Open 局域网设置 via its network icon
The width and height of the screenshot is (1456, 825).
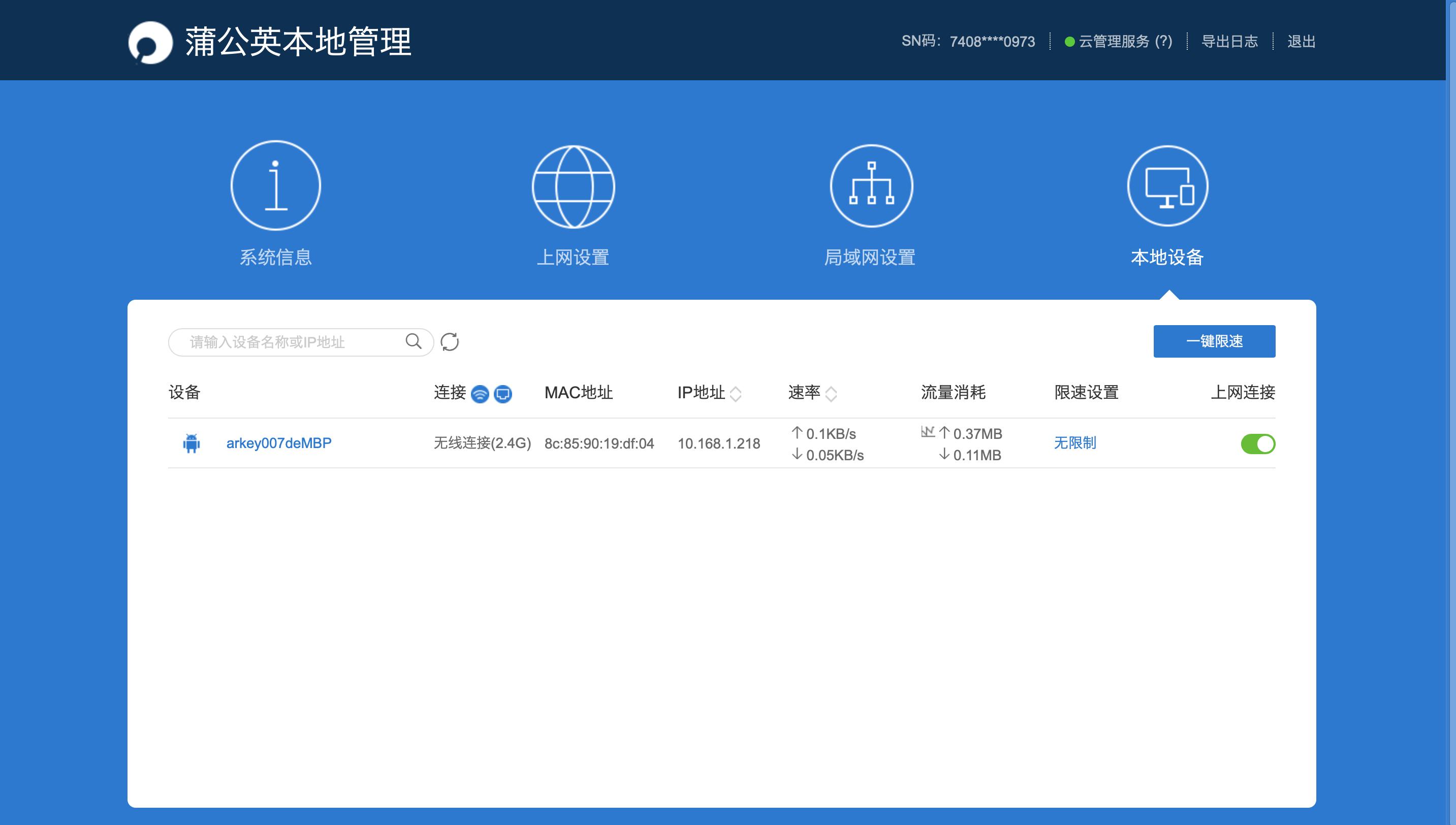tap(871, 185)
